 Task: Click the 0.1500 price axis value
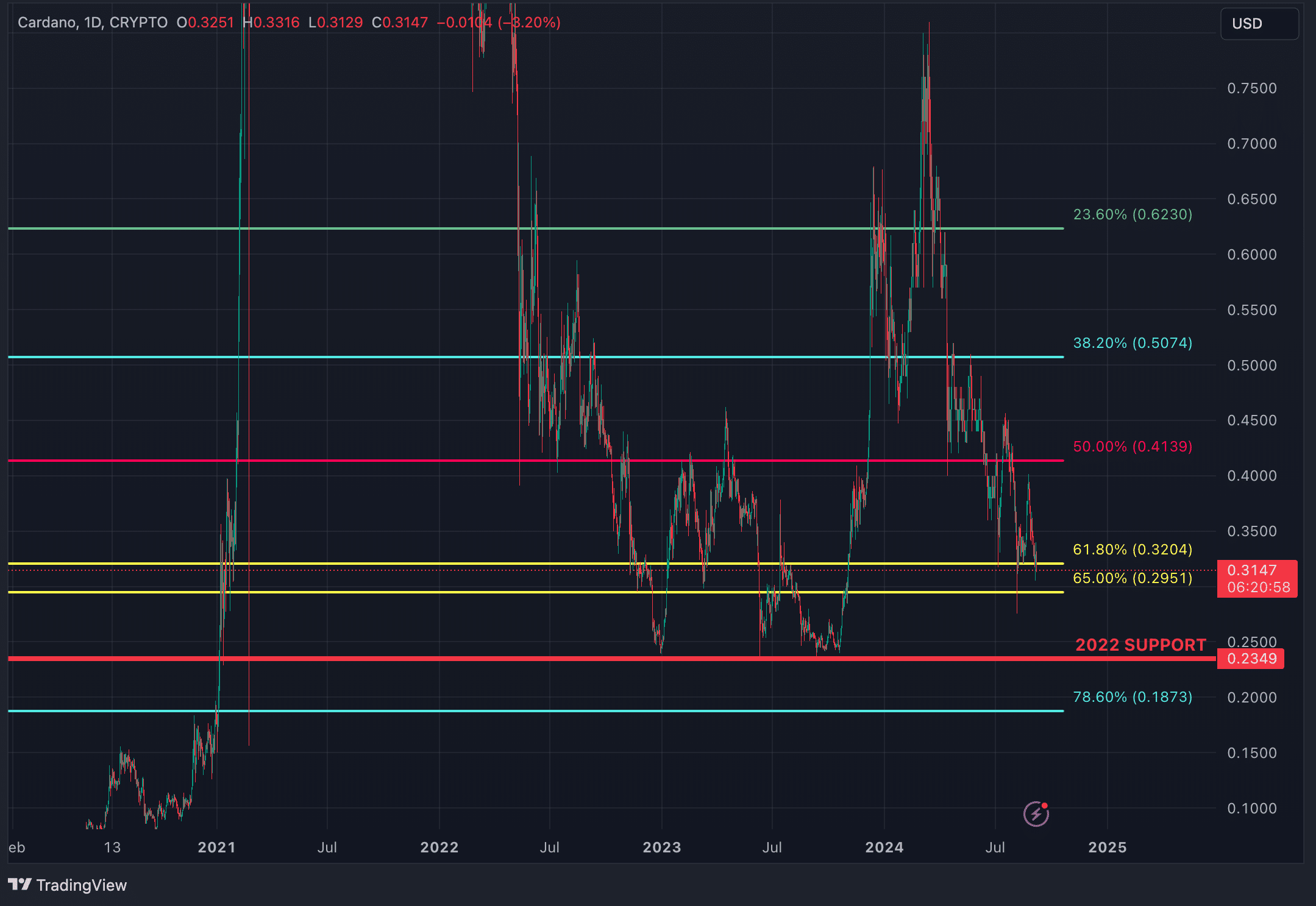pyautogui.click(x=1252, y=753)
